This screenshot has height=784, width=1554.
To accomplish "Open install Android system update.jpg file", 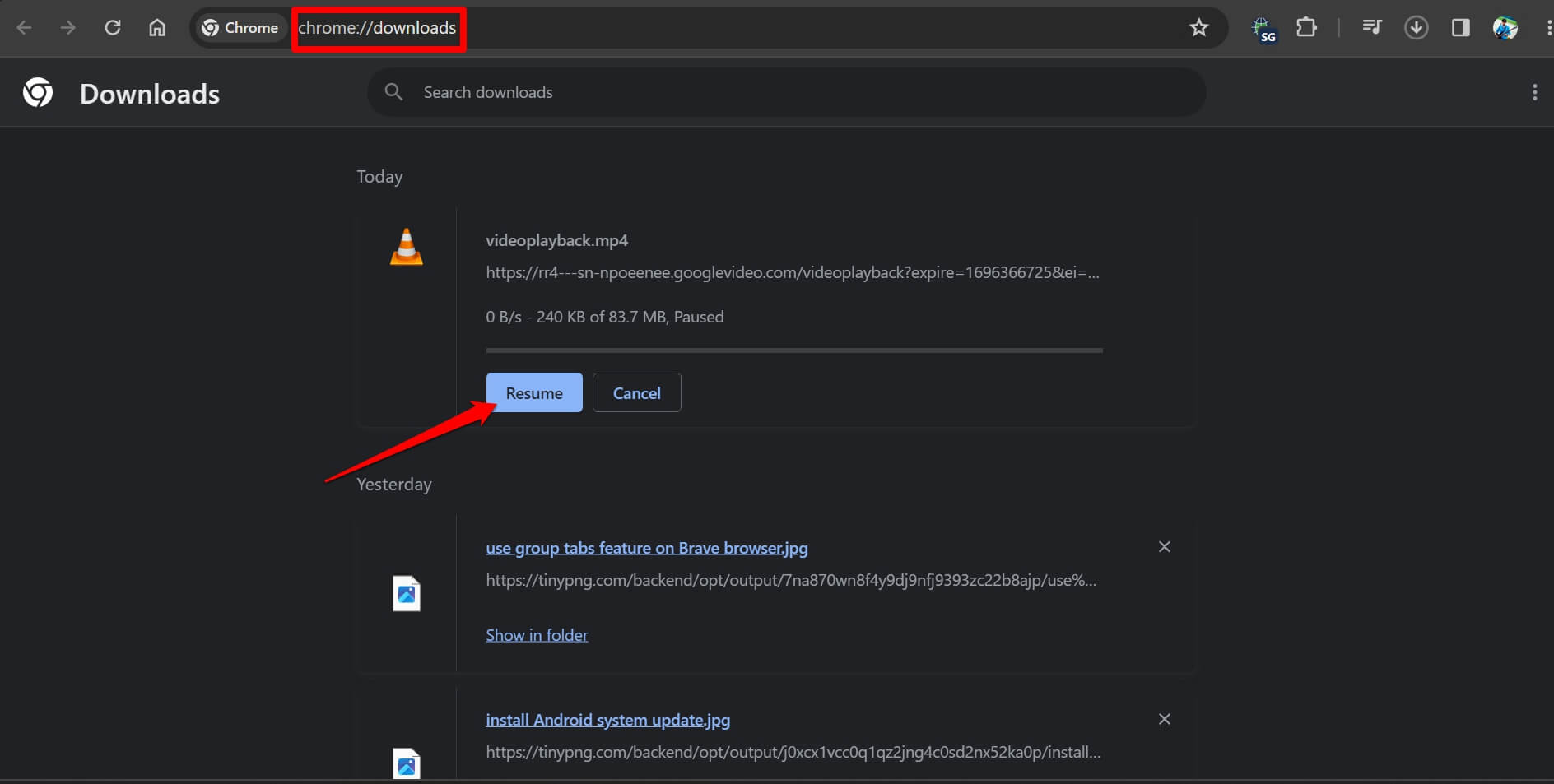I will [607, 720].
